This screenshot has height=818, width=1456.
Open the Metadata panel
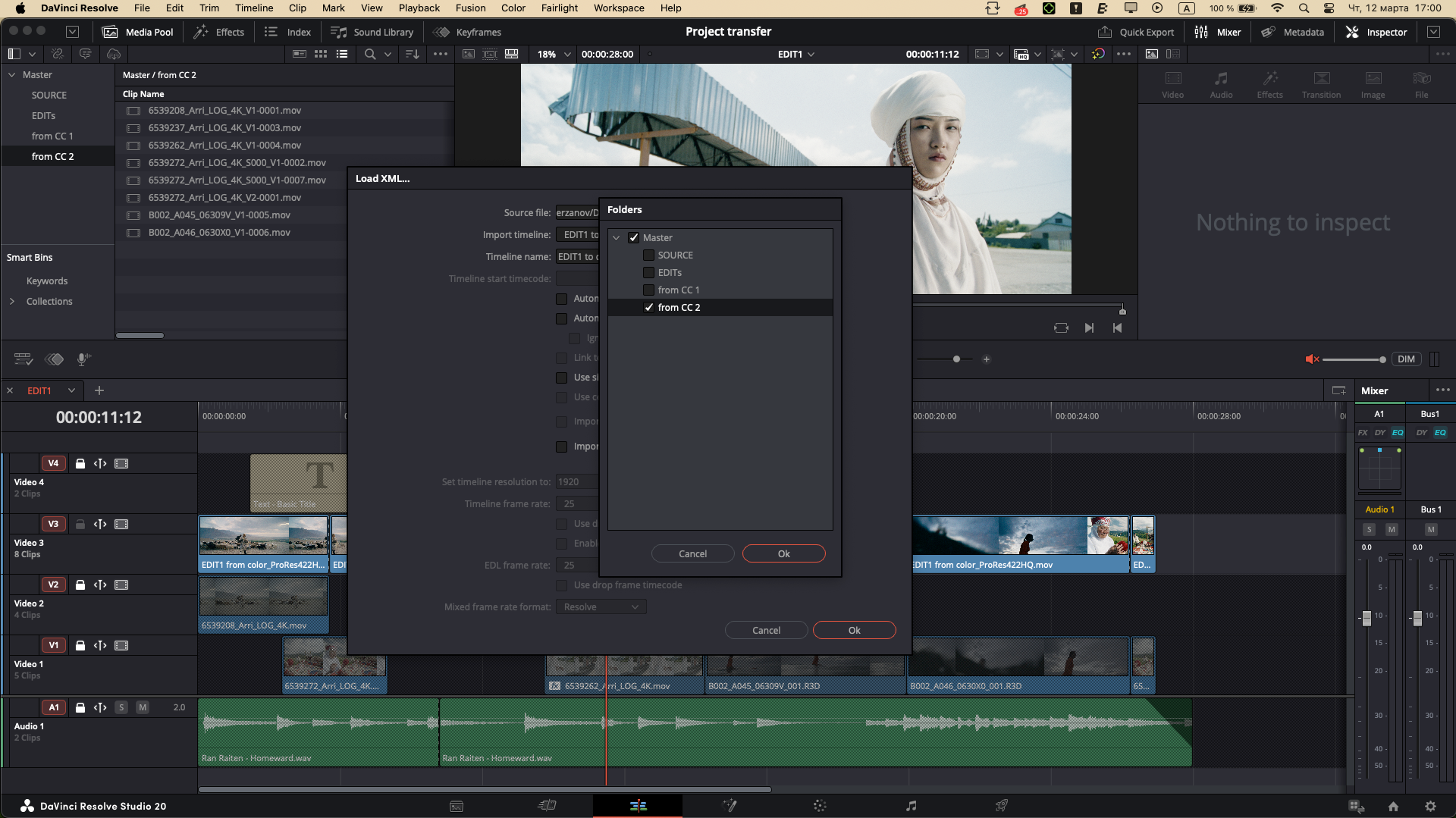tap(1292, 32)
